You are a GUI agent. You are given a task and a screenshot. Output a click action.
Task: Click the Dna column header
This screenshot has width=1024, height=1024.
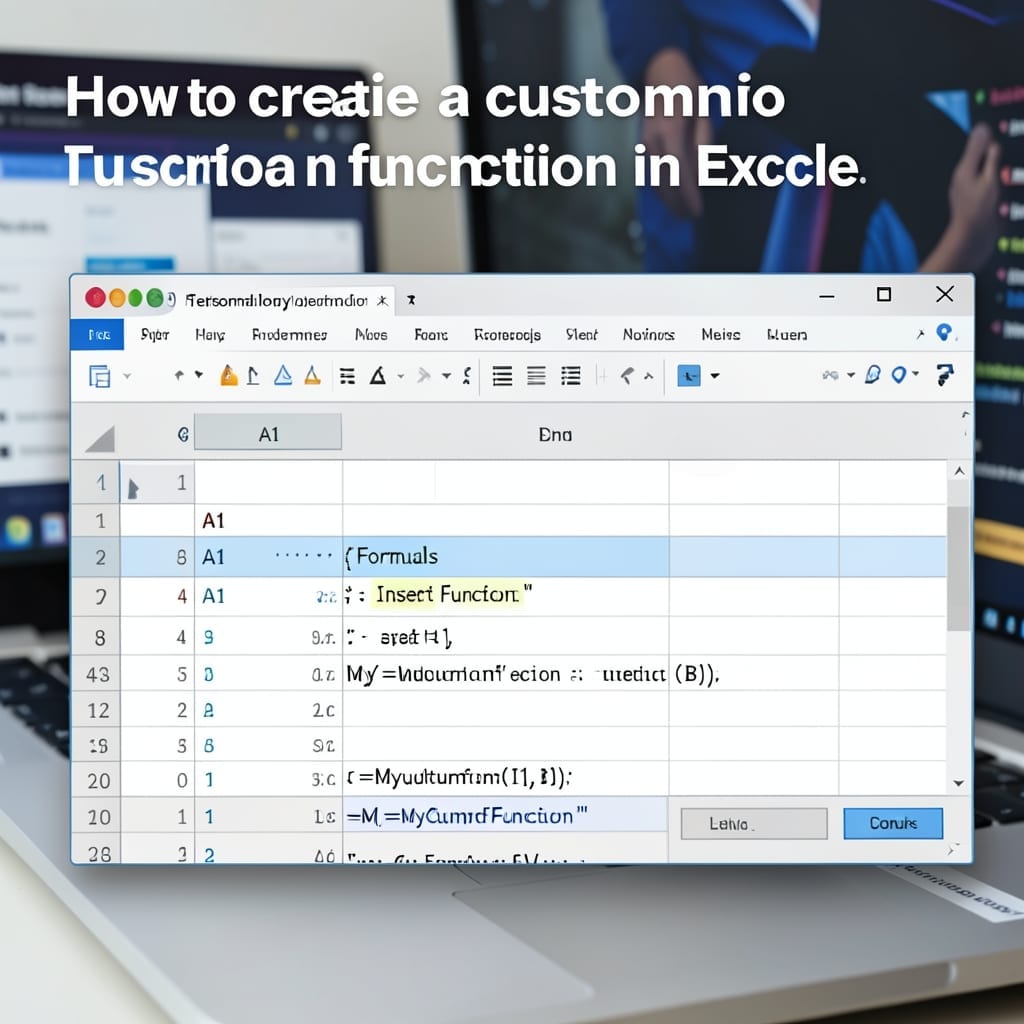coord(555,435)
